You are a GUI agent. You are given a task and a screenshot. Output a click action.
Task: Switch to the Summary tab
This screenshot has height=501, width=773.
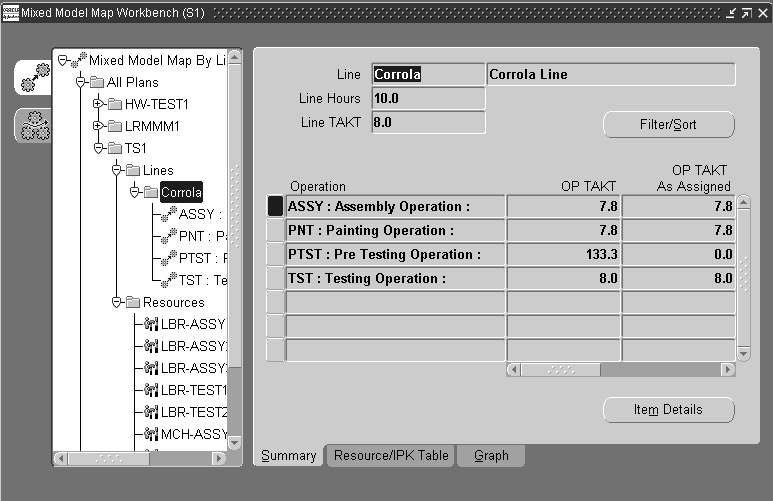(x=288, y=455)
